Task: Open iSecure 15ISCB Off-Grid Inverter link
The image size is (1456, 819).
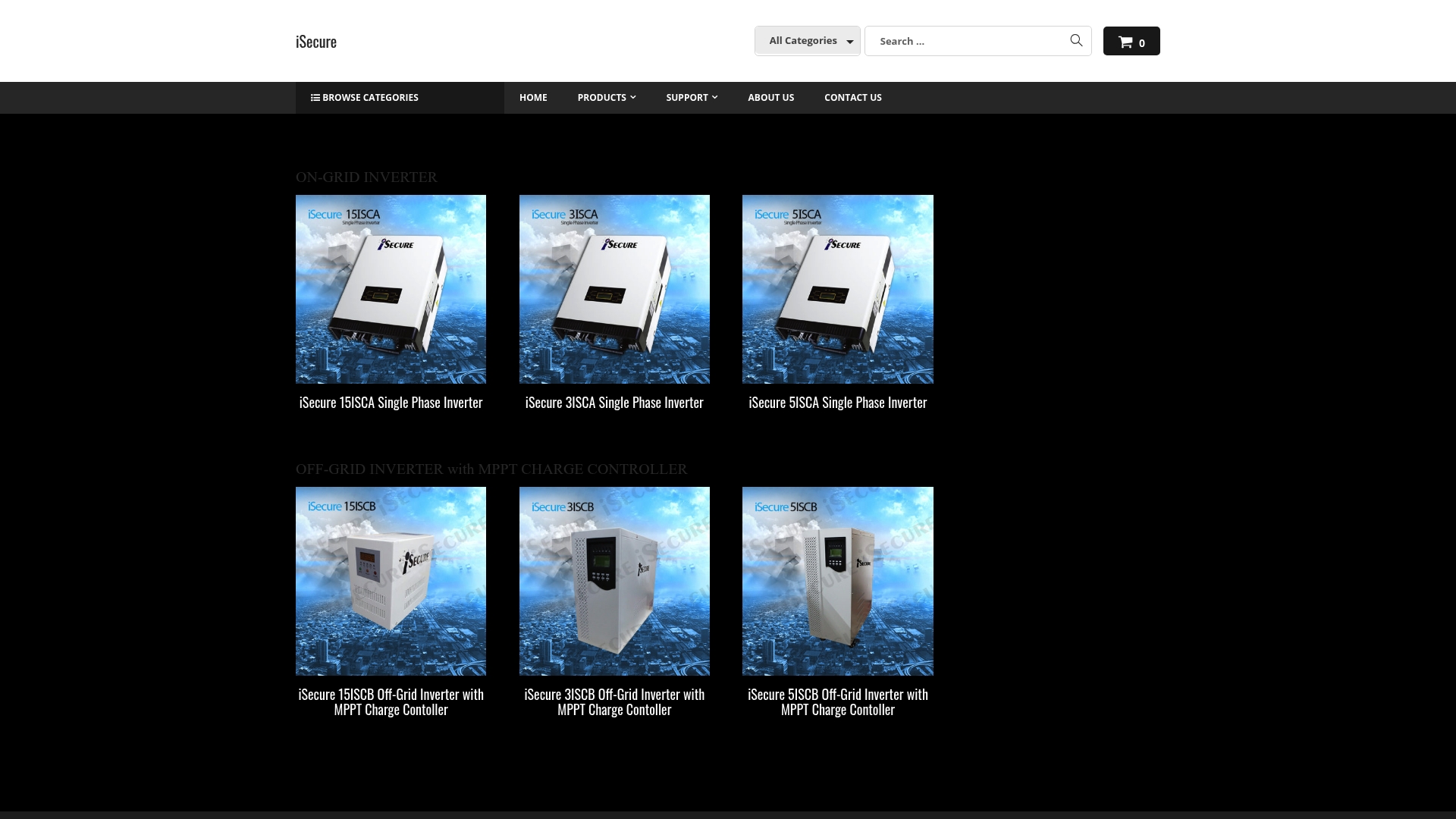Action: point(391,702)
